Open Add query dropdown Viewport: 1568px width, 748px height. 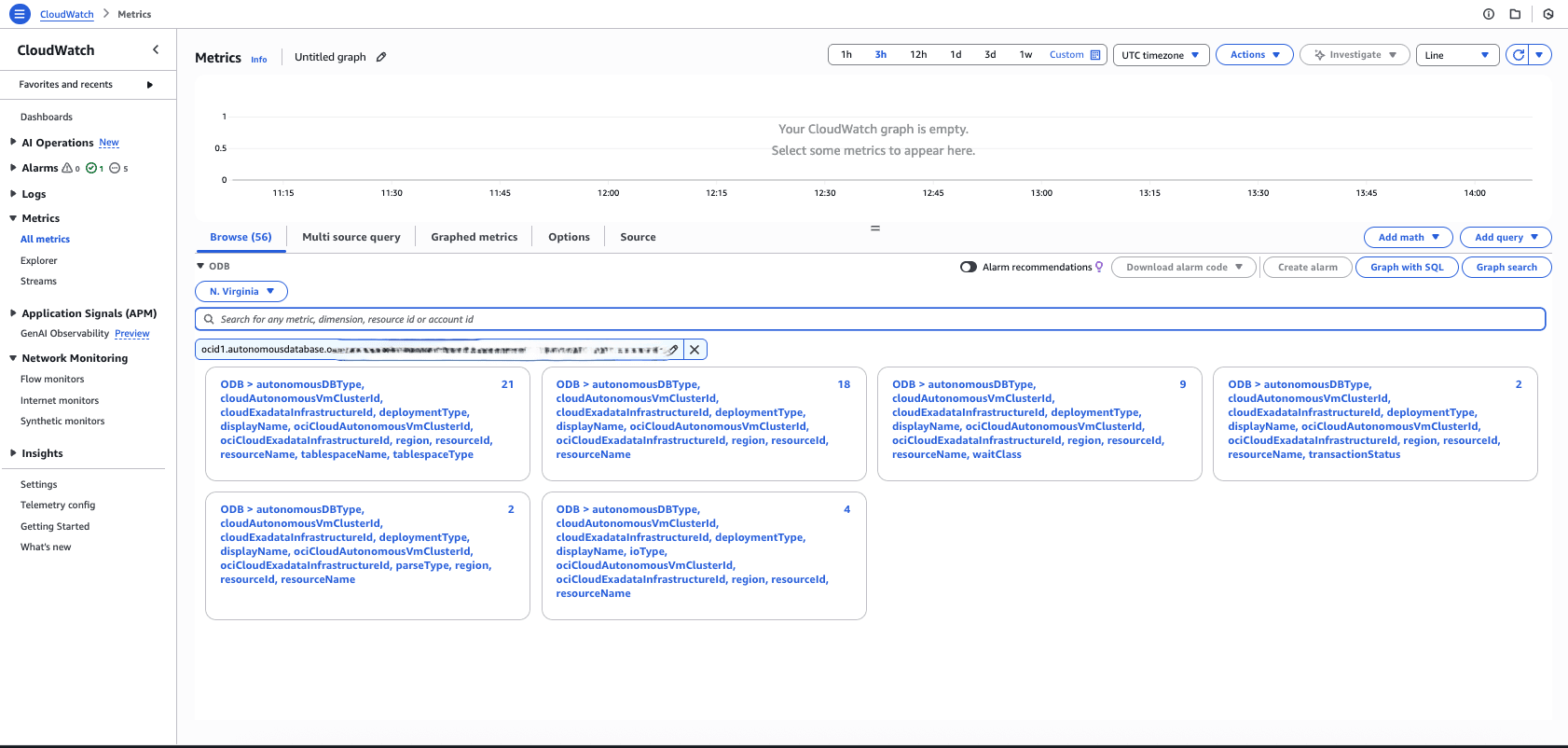[x=1506, y=237]
